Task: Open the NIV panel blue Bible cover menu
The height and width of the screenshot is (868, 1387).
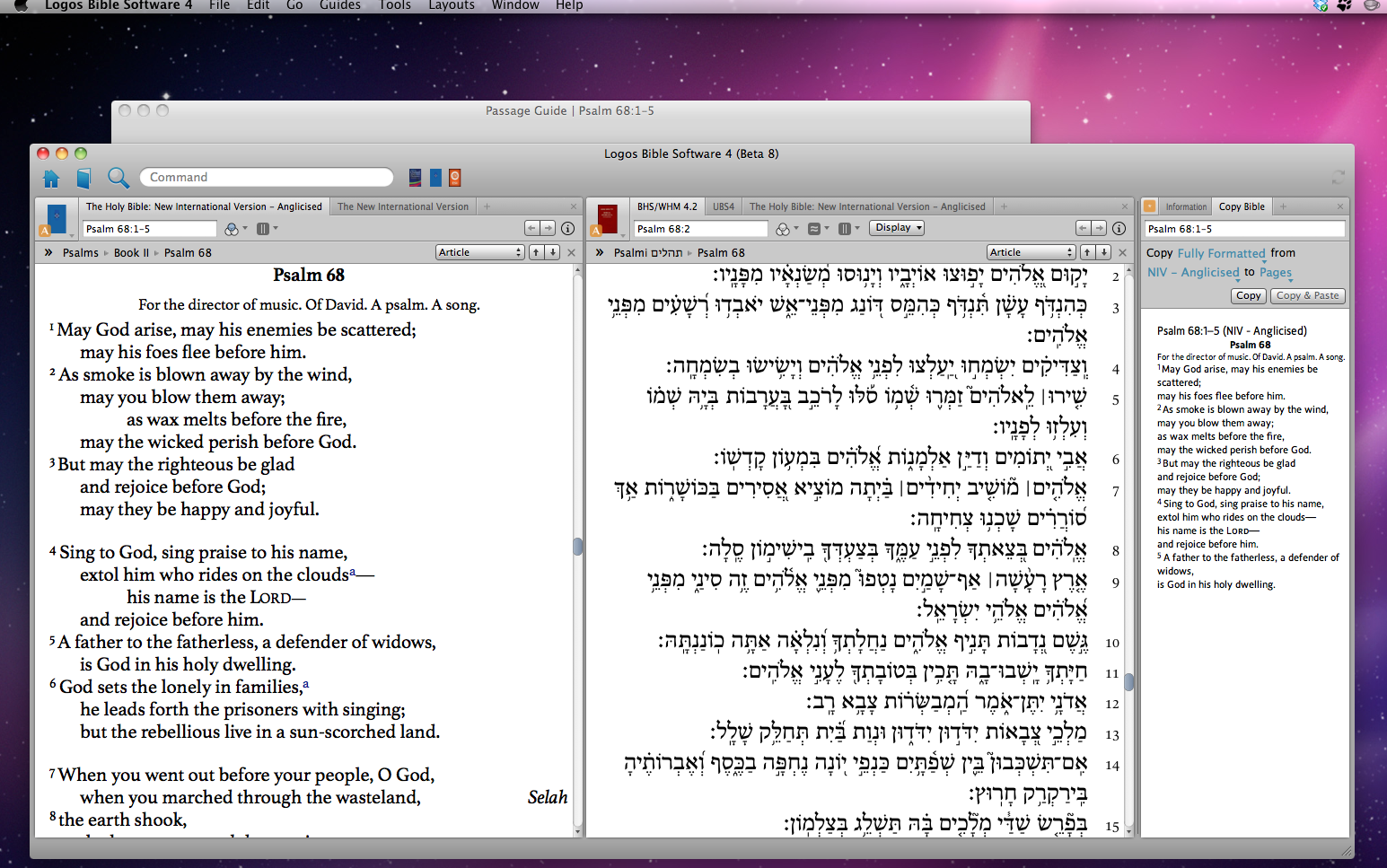Action: 56,220
